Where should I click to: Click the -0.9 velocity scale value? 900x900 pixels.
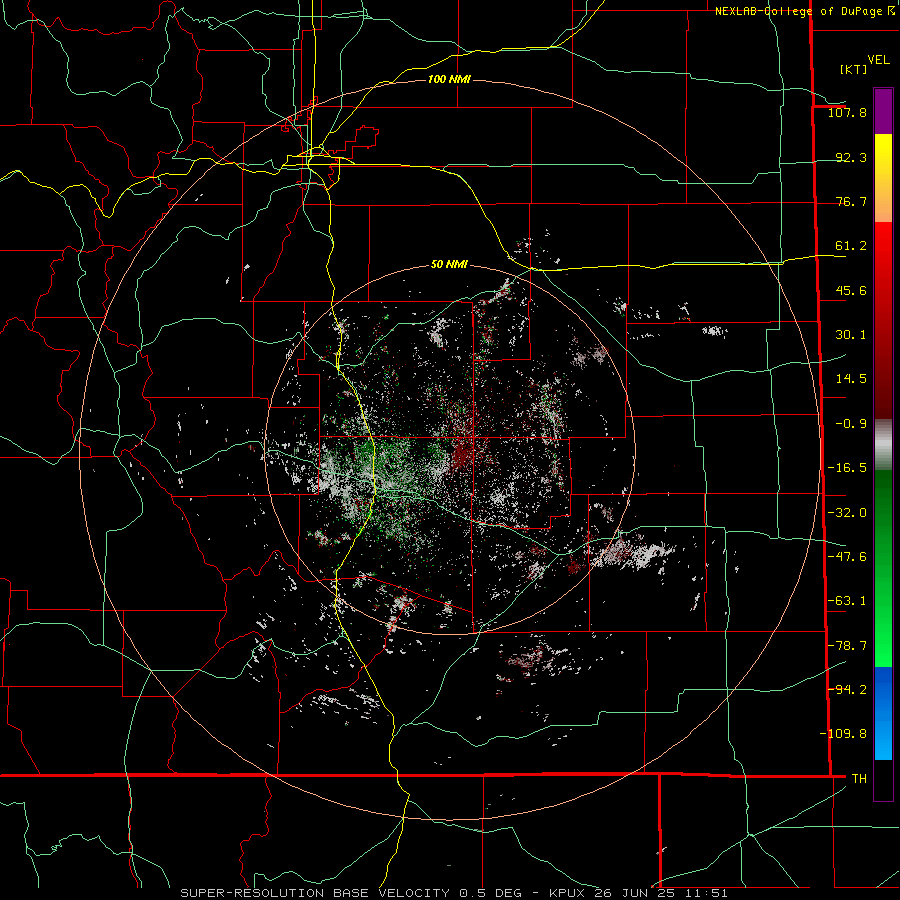(851, 424)
